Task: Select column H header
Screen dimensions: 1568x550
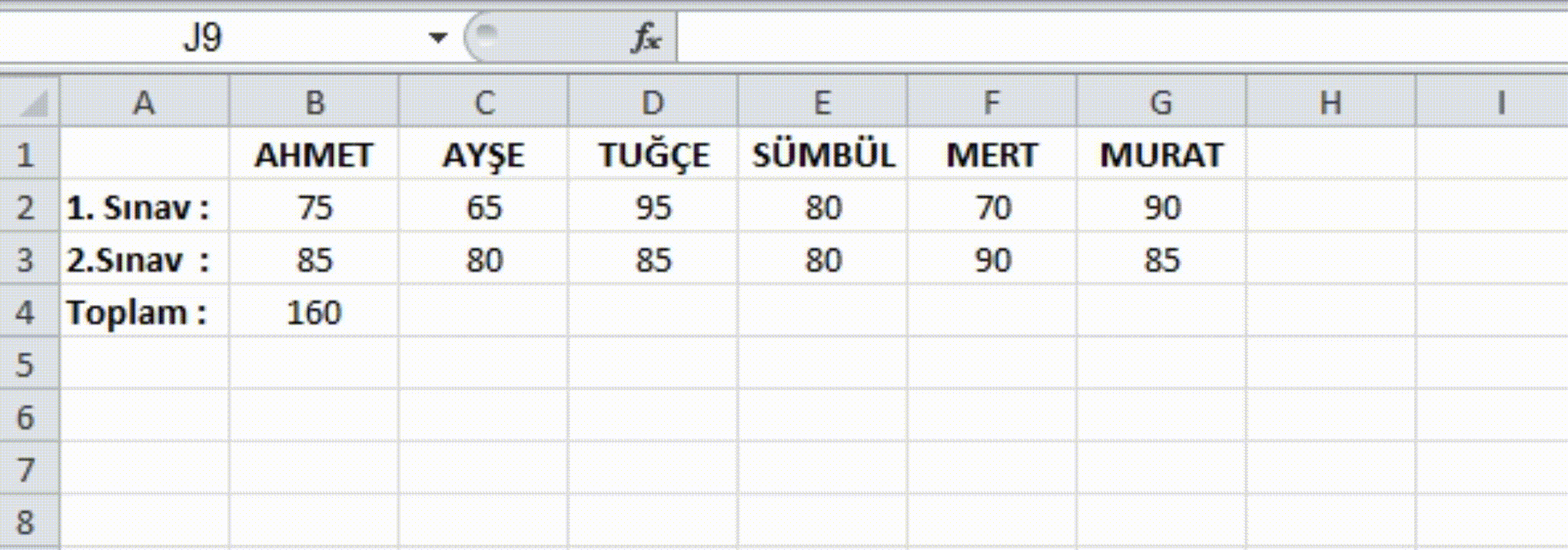Action: click(x=1330, y=103)
